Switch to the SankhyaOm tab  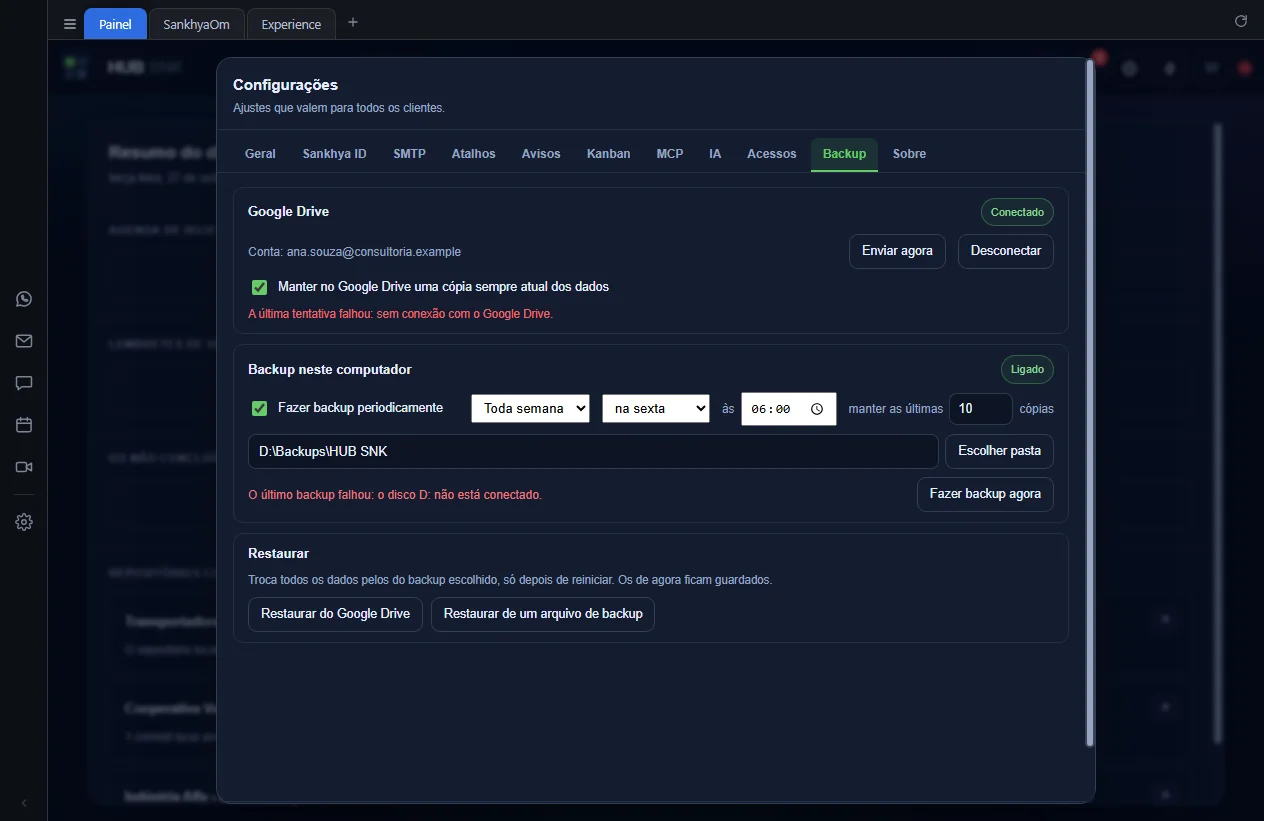pos(197,24)
